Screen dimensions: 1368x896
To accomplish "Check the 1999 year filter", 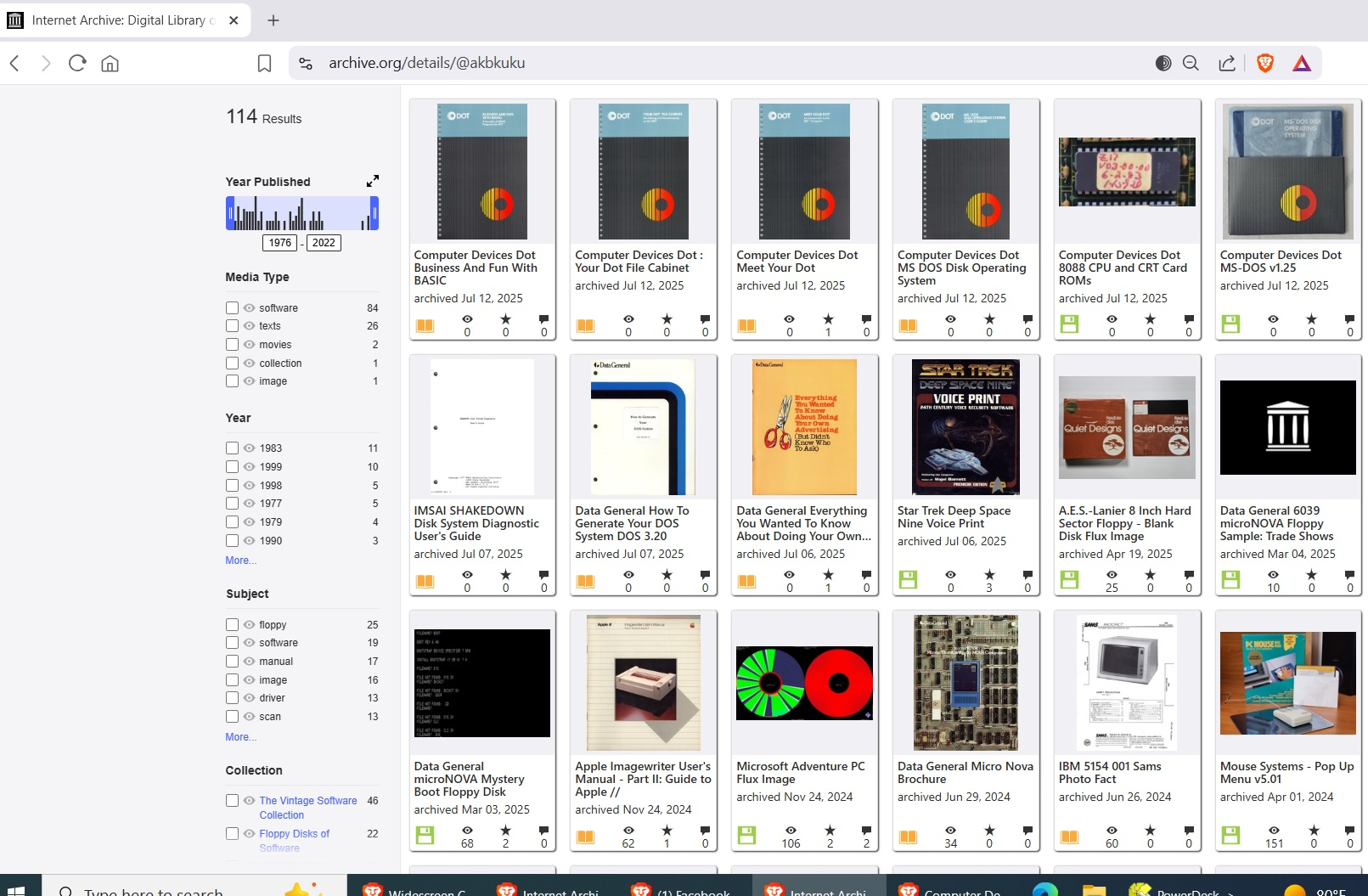I will point(232,466).
